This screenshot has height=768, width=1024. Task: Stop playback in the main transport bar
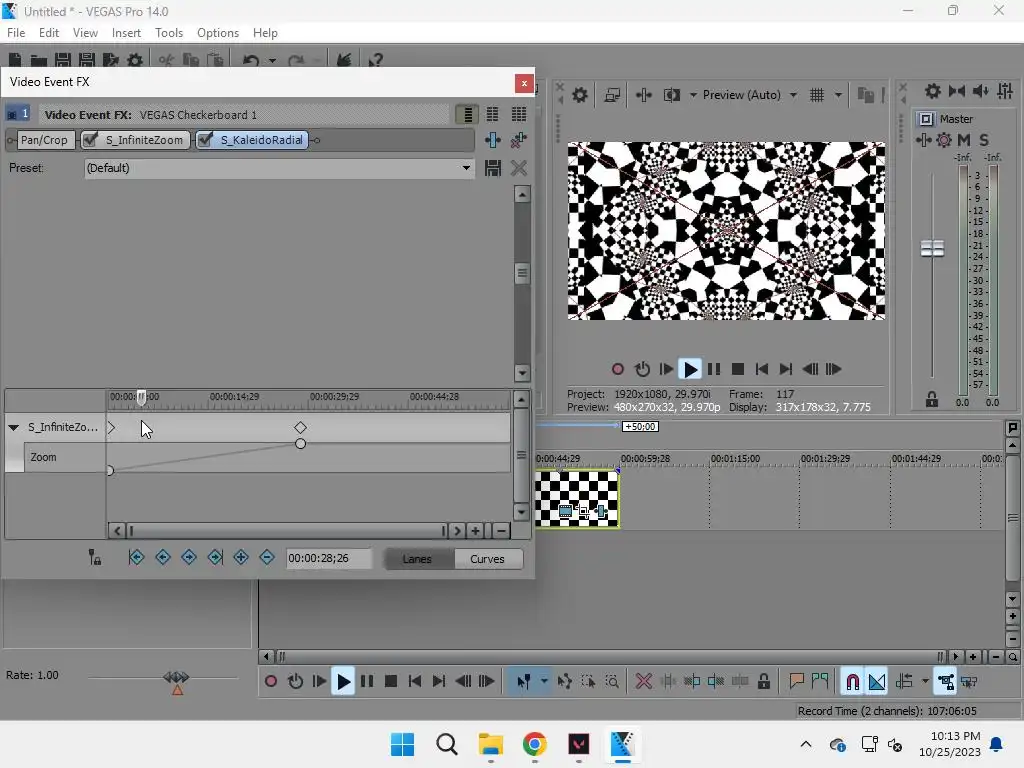[x=391, y=682]
